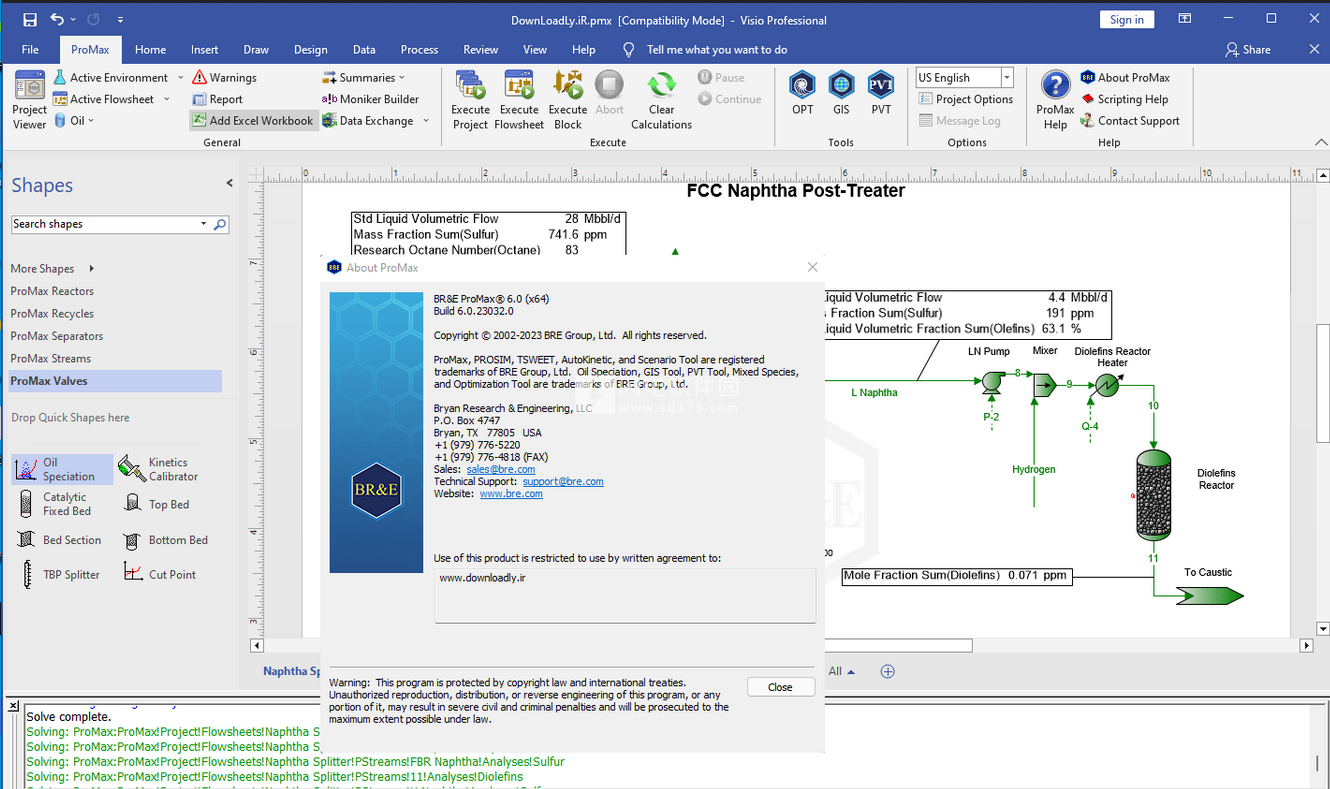Select the Kinetics Calibrator shape
The width and height of the screenshot is (1330, 789).
point(160,469)
